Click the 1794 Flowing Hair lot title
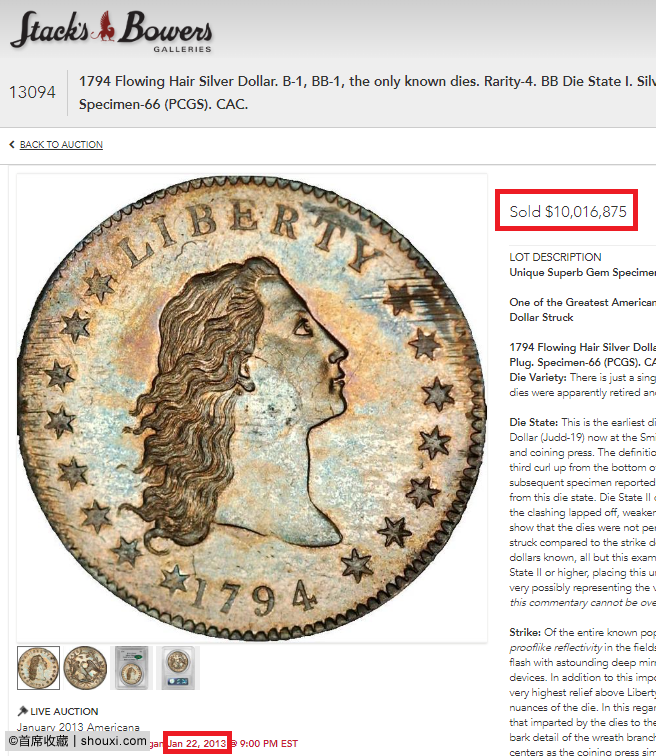656x756 pixels. [x=367, y=93]
